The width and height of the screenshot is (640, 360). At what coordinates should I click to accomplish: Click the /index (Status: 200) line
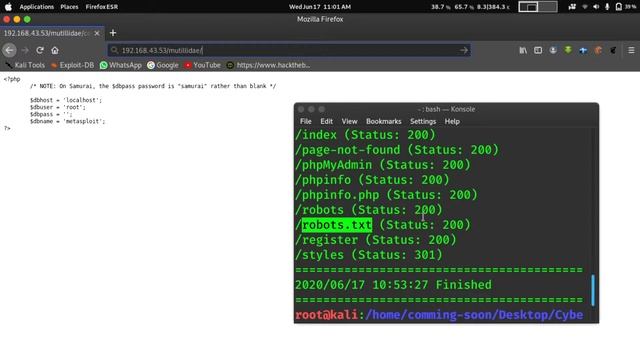tap(365, 135)
